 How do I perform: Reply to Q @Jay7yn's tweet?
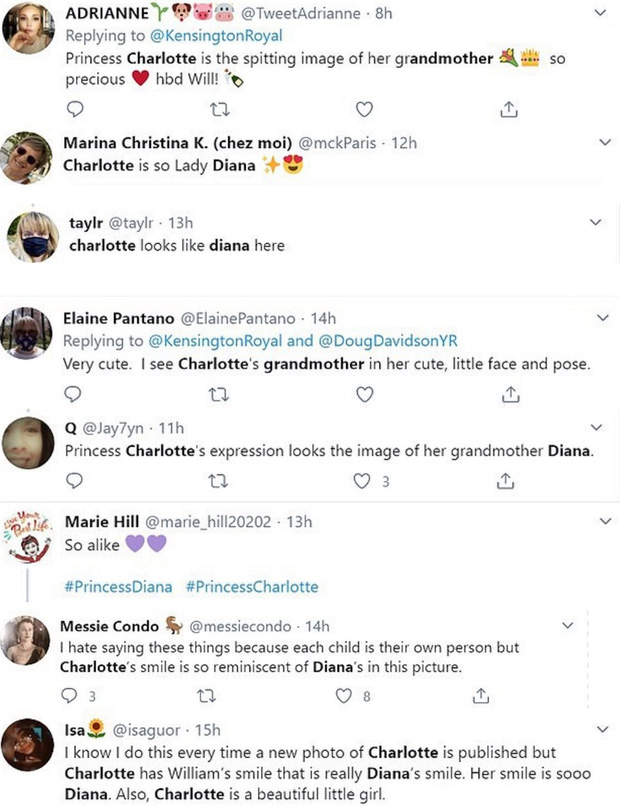[73, 481]
